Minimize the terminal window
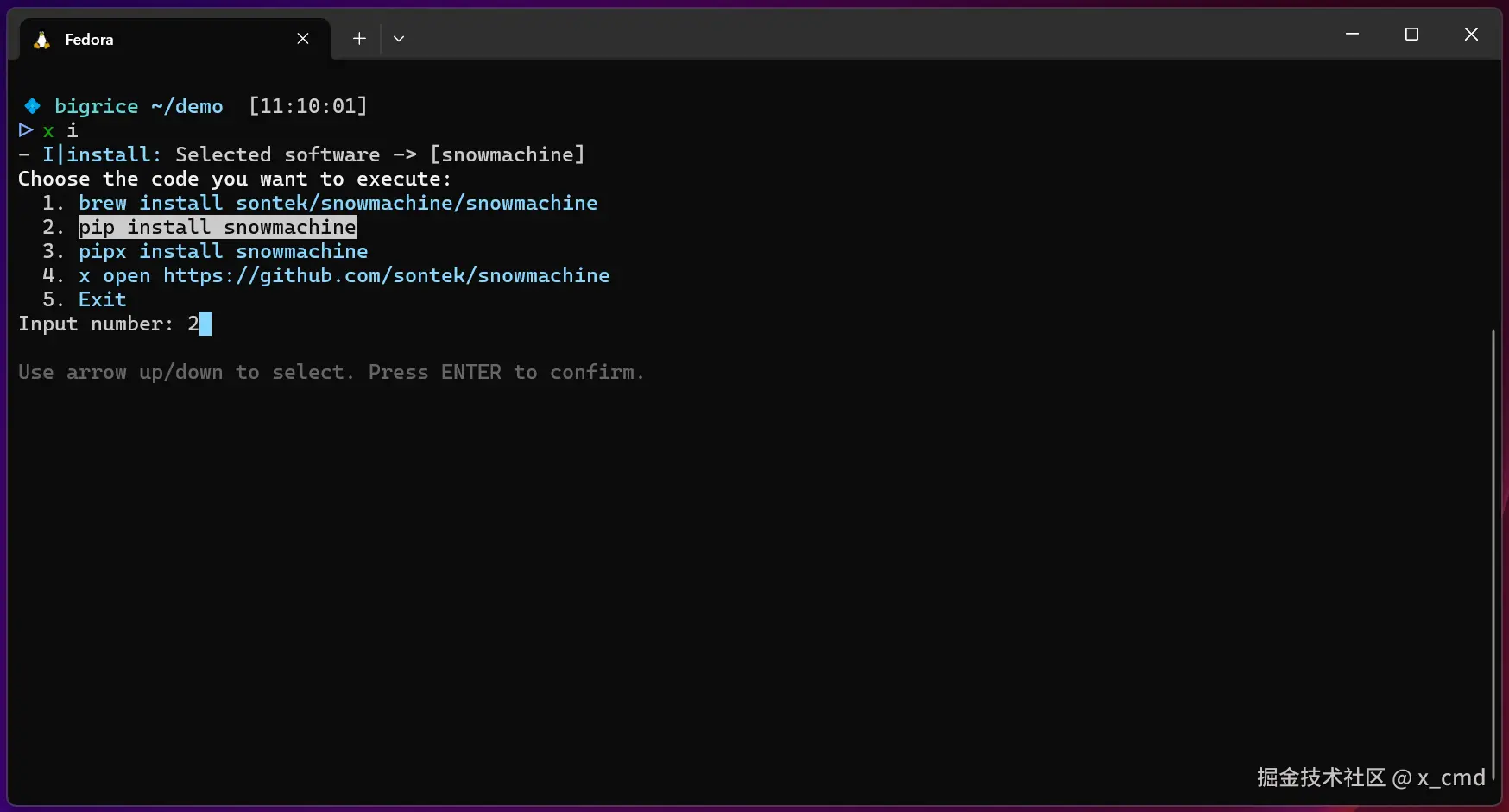1509x812 pixels. [1352, 35]
